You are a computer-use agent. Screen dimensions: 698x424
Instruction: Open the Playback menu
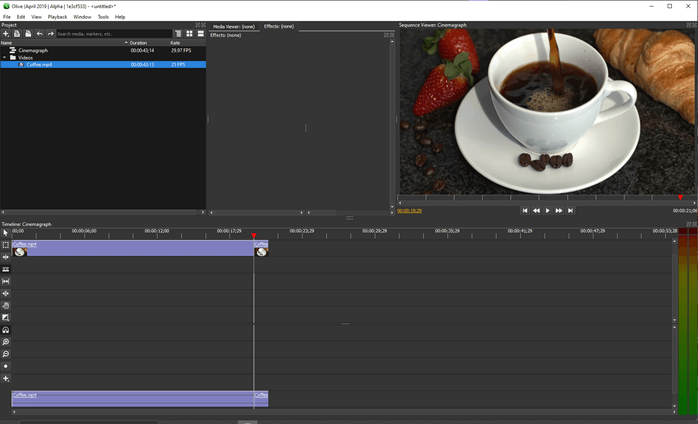click(x=57, y=17)
